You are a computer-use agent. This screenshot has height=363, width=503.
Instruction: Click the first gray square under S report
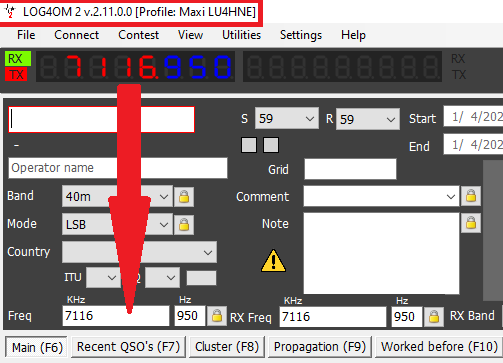(x=249, y=145)
